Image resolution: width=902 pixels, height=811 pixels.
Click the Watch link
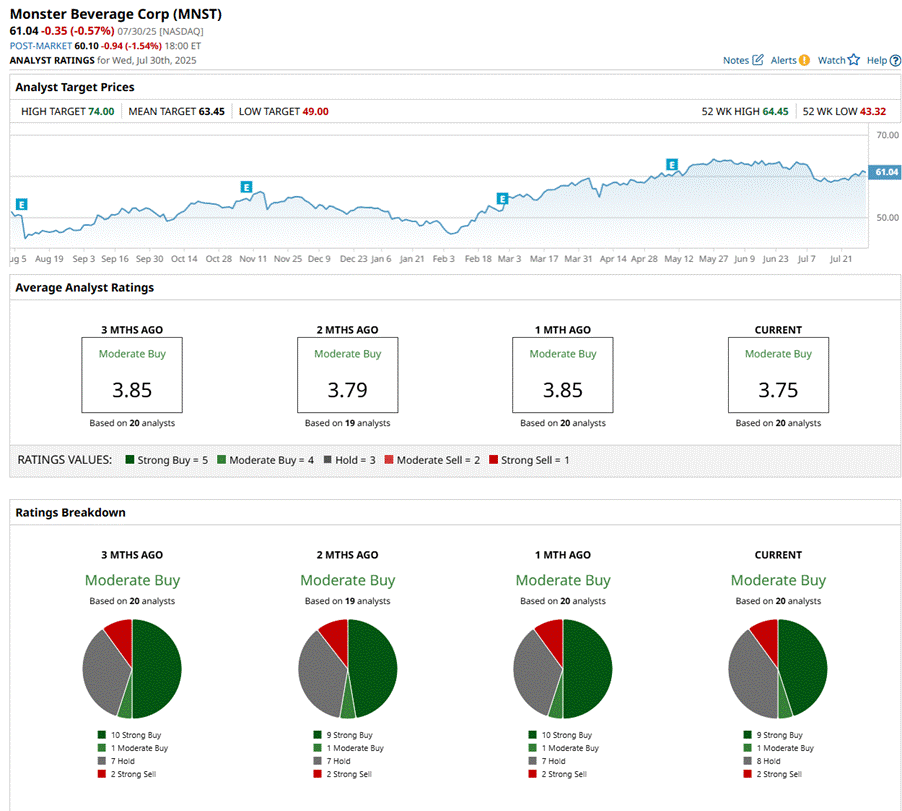click(831, 60)
